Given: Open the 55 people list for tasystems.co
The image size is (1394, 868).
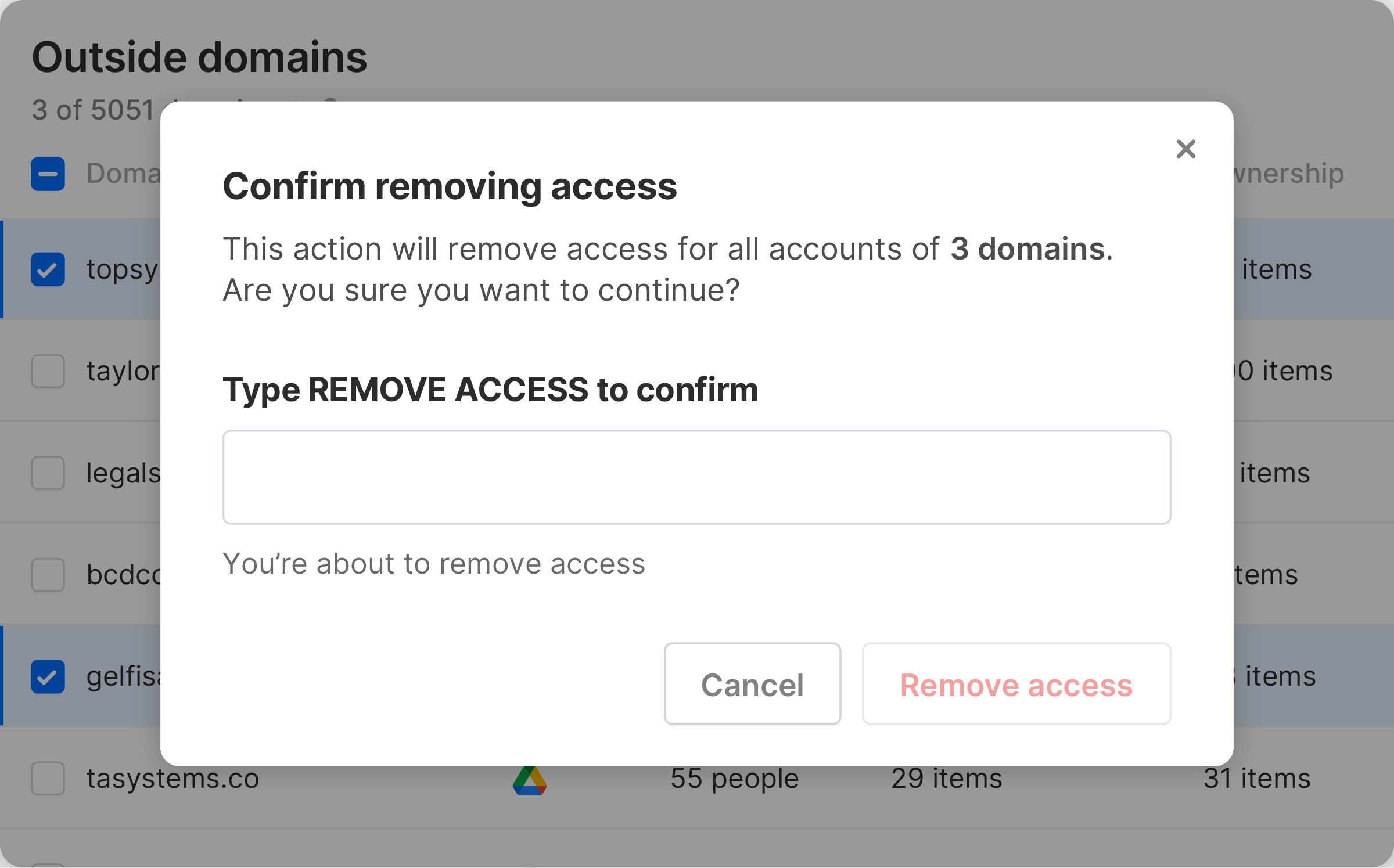Looking at the screenshot, I should pos(734,778).
